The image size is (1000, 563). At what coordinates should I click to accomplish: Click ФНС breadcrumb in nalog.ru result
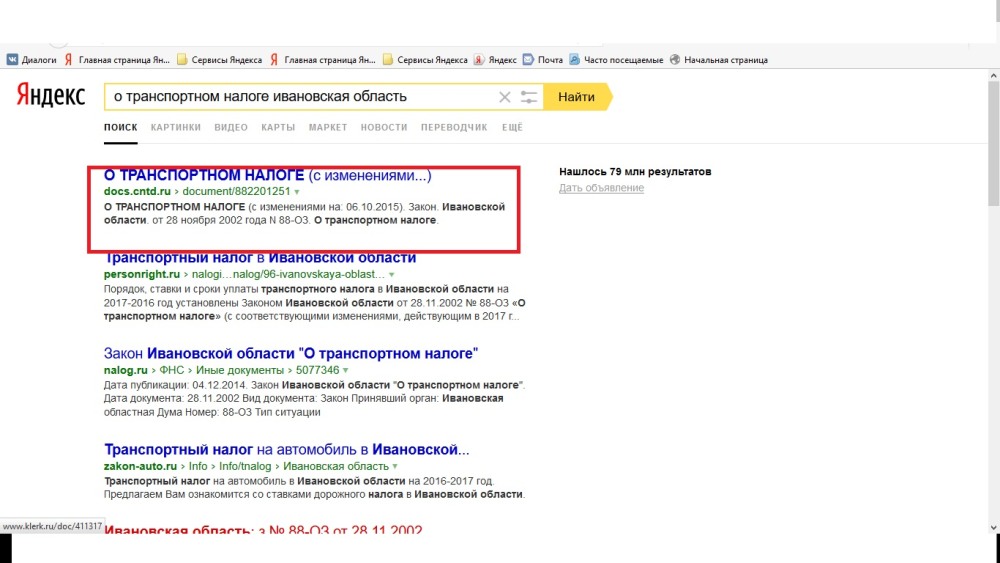click(172, 370)
